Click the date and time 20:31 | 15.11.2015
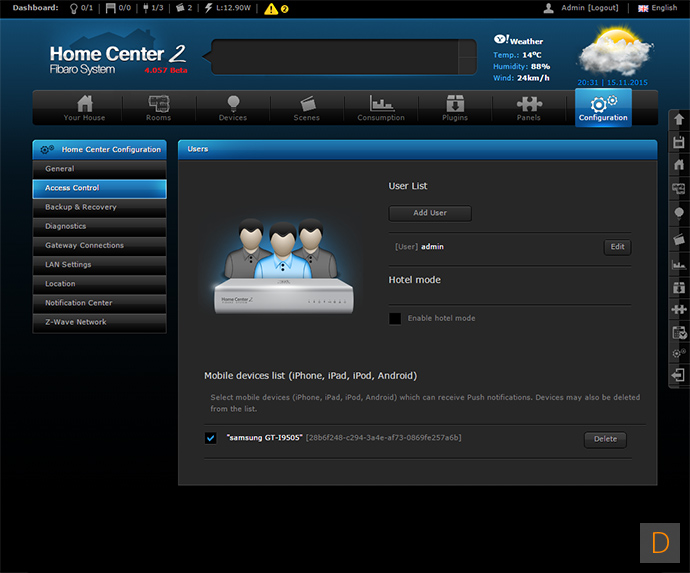Screen dimensions: 690x573 pyautogui.click(x=612, y=82)
